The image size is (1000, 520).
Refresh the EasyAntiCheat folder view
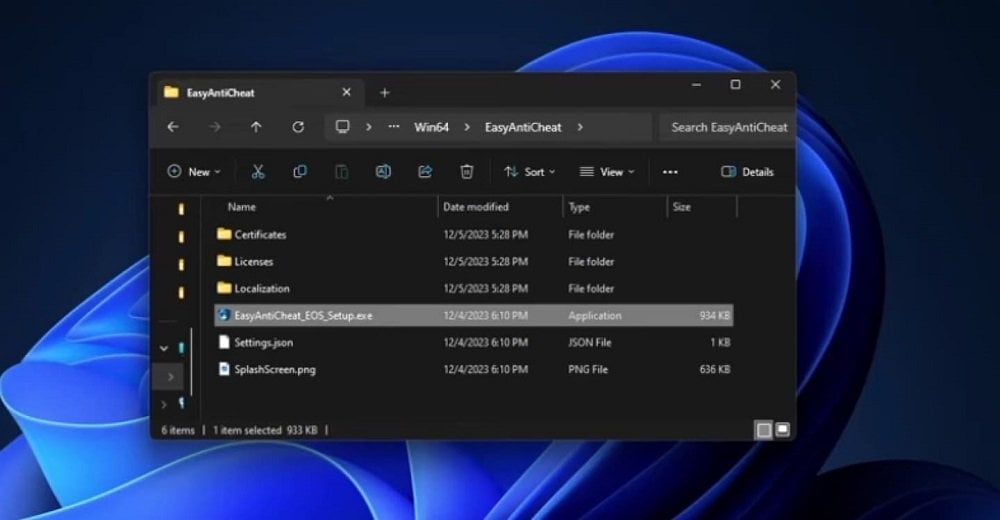(x=298, y=127)
